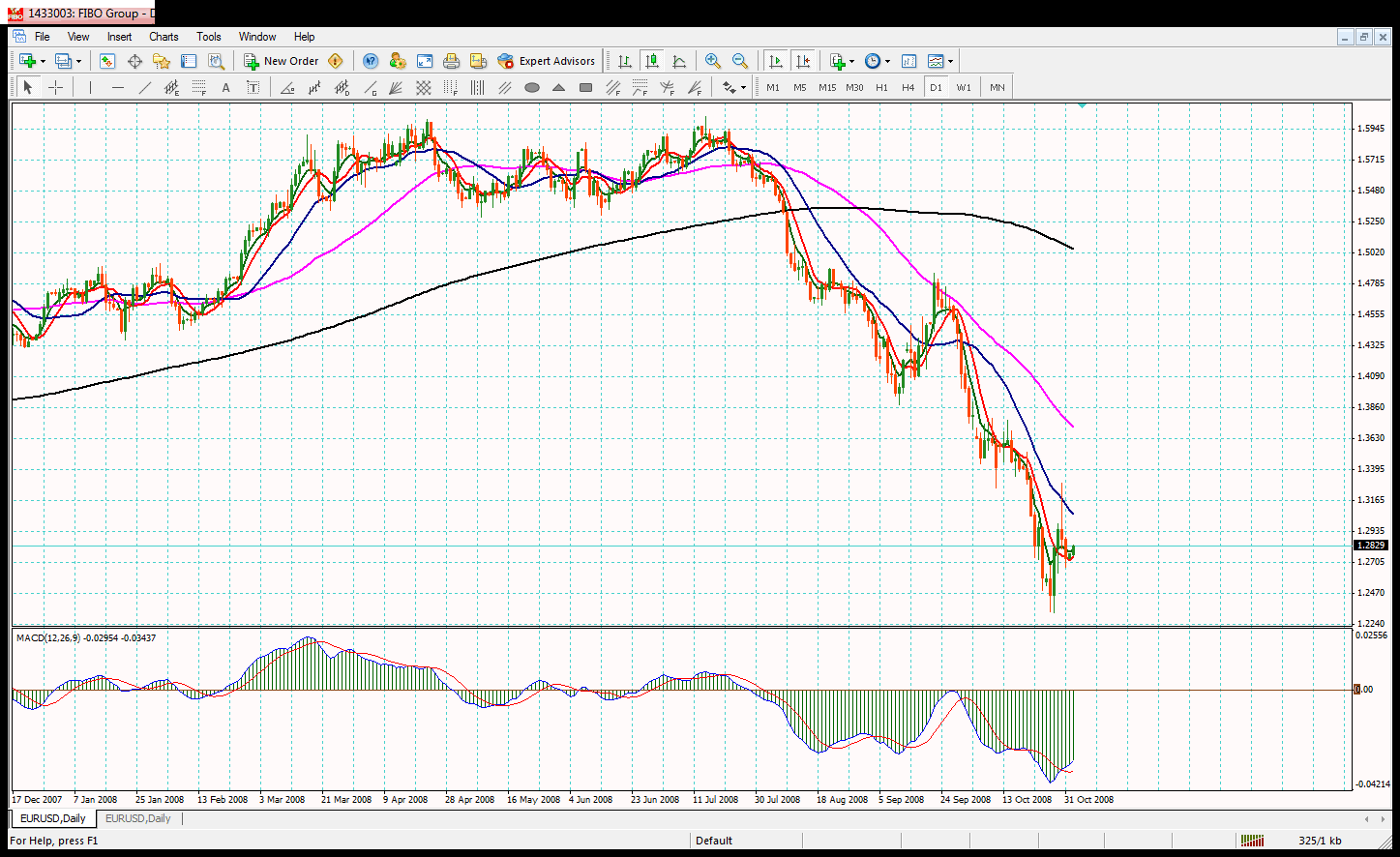Viewport: 1400px width, 857px height.
Task: Open the Print Preview icon
Action: point(478,61)
